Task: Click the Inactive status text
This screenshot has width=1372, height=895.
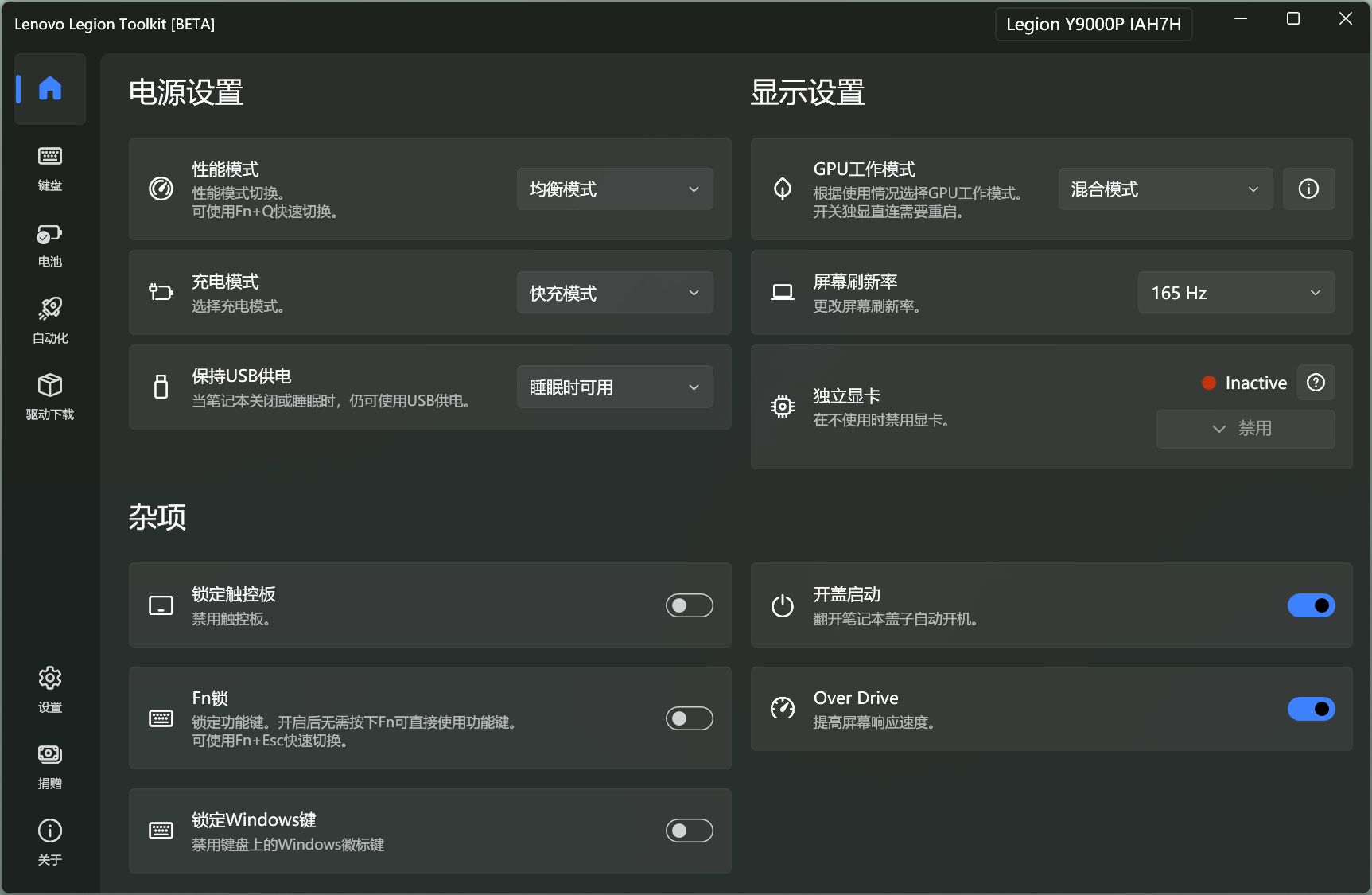Action: click(x=1256, y=383)
